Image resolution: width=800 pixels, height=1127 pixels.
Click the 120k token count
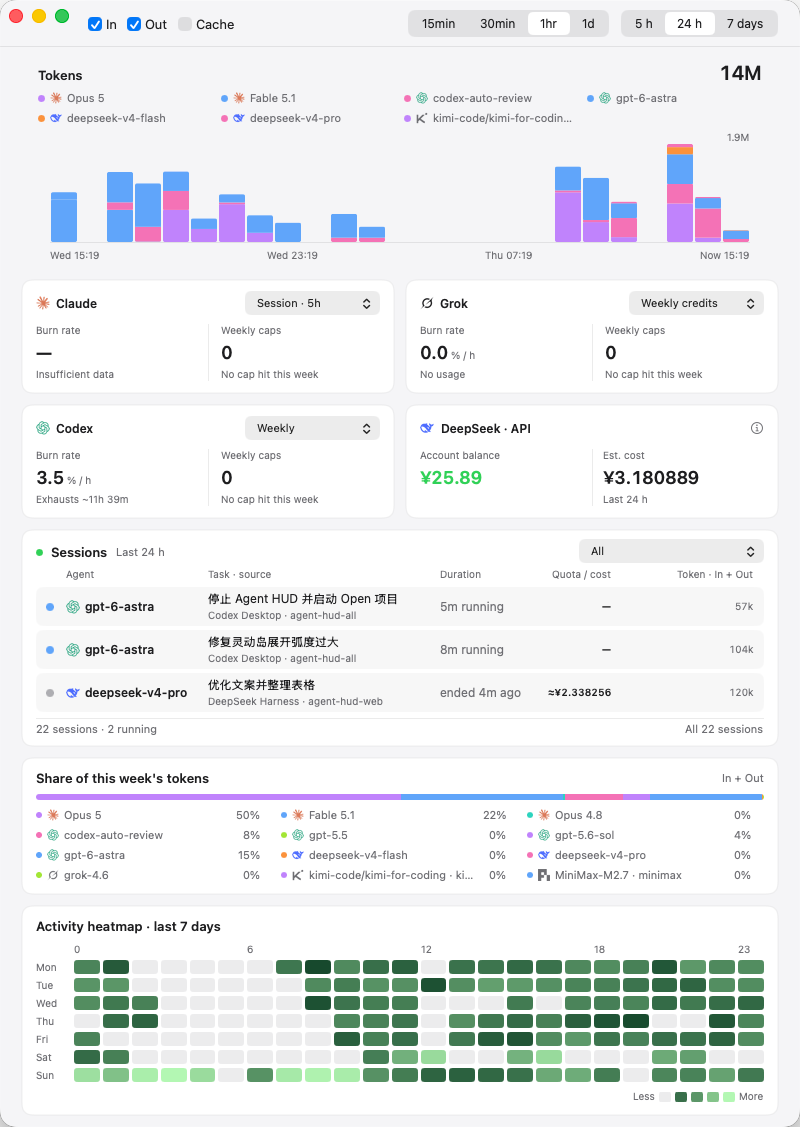click(x=742, y=693)
